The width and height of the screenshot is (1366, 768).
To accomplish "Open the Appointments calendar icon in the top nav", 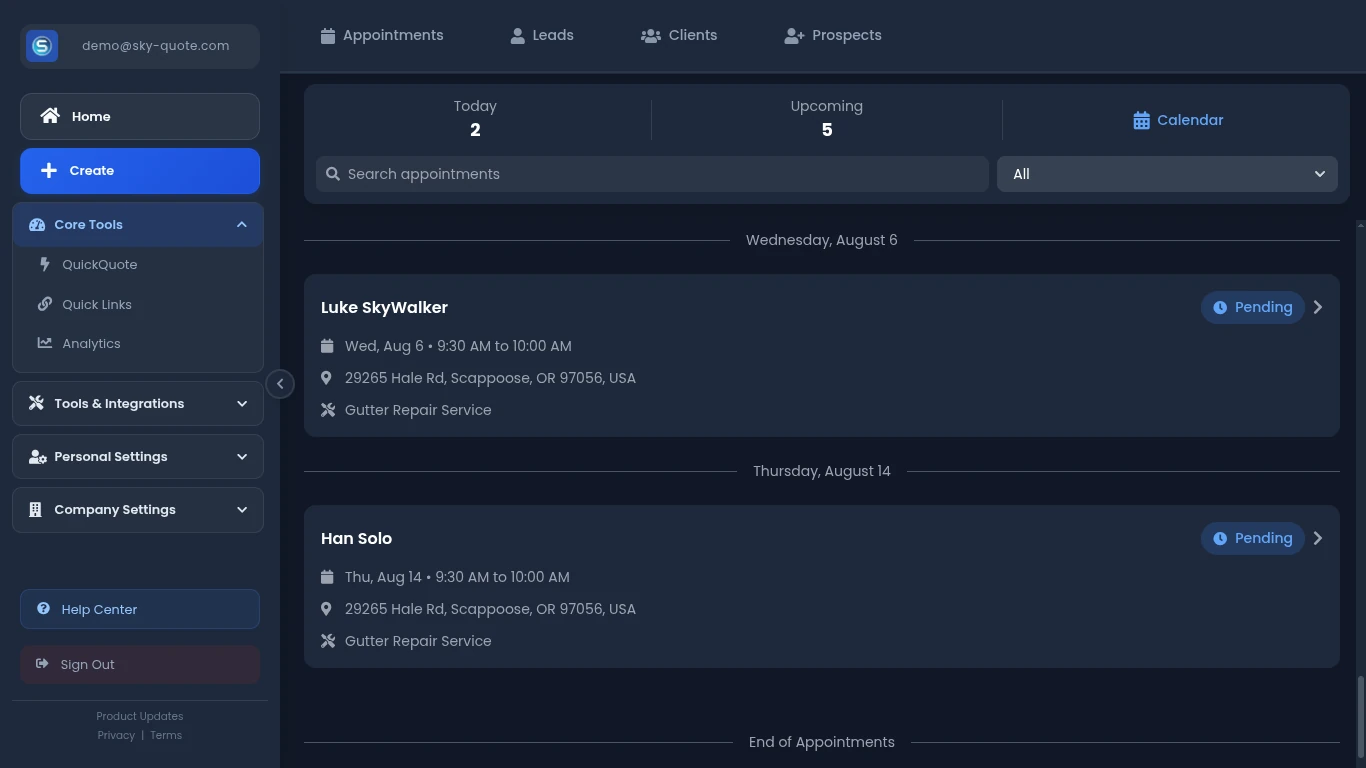I will click(328, 35).
